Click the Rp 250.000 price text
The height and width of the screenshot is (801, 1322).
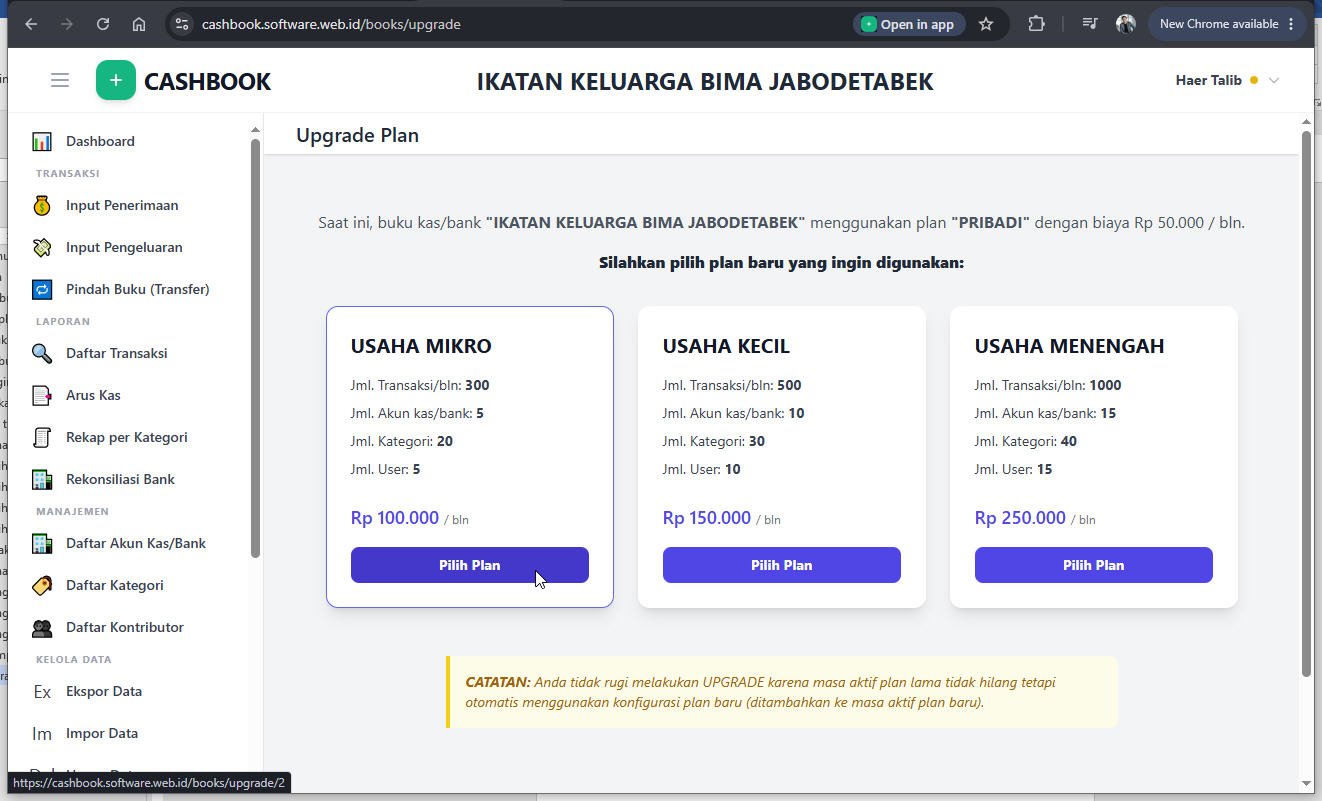pos(1020,518)
